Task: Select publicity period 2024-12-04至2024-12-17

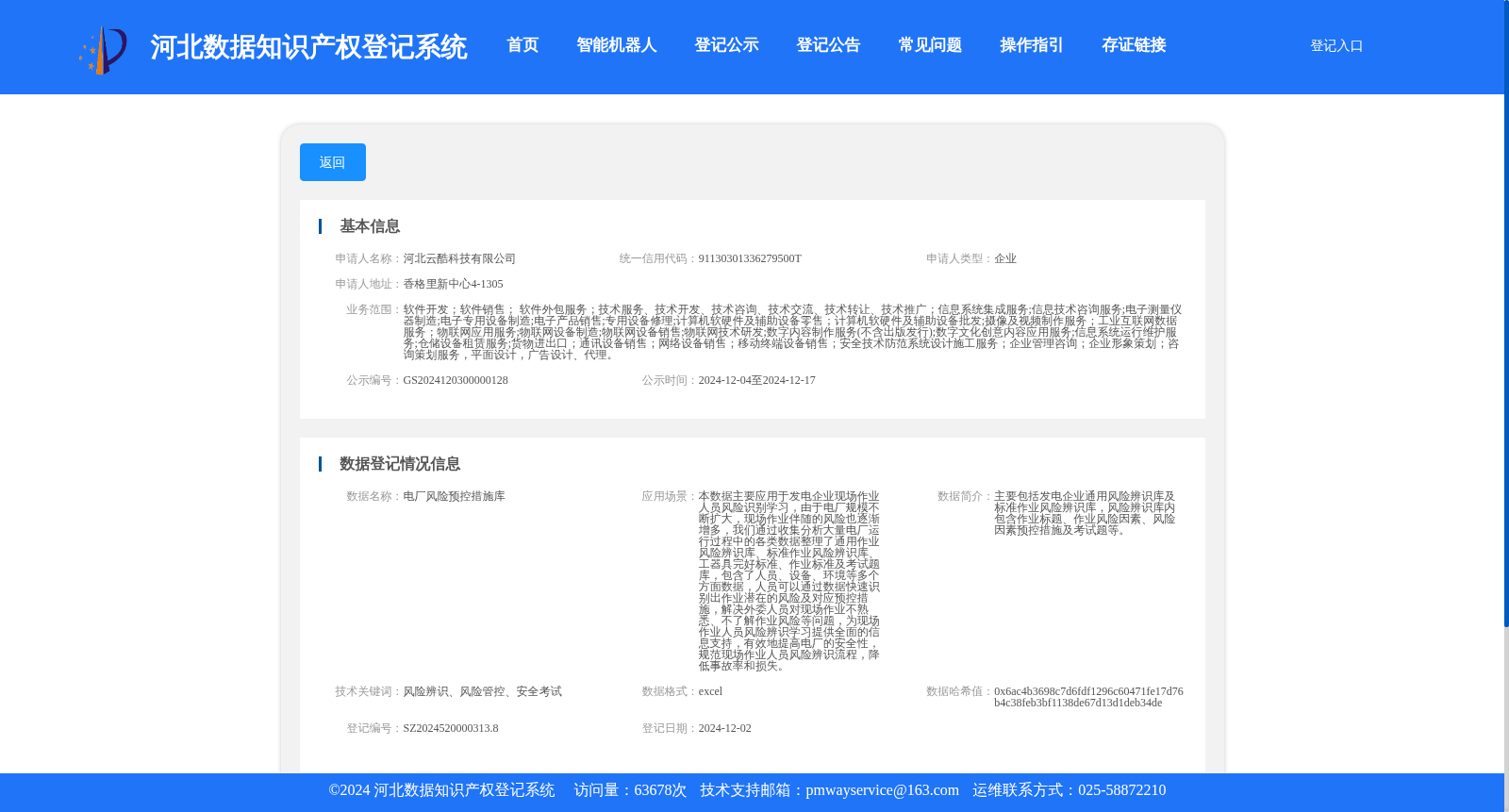Action: [756, 380]
